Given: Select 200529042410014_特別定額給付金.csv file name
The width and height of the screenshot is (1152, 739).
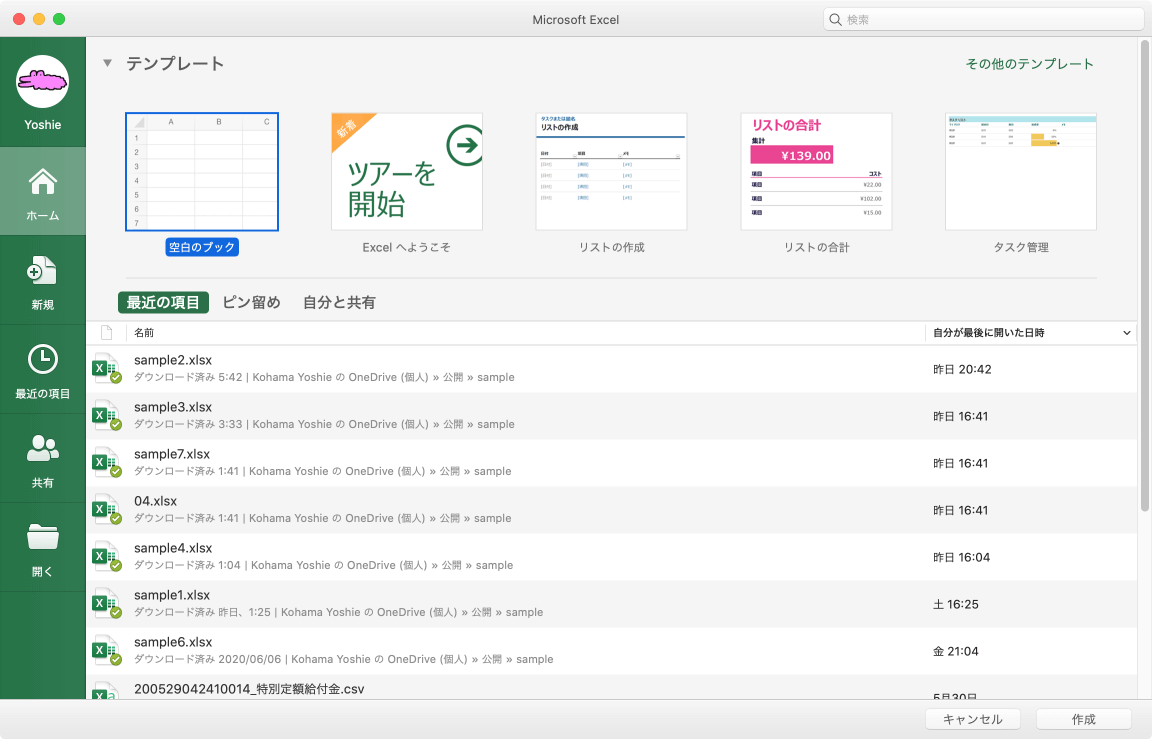Looking at the screenshot, I should click(249, 689).
